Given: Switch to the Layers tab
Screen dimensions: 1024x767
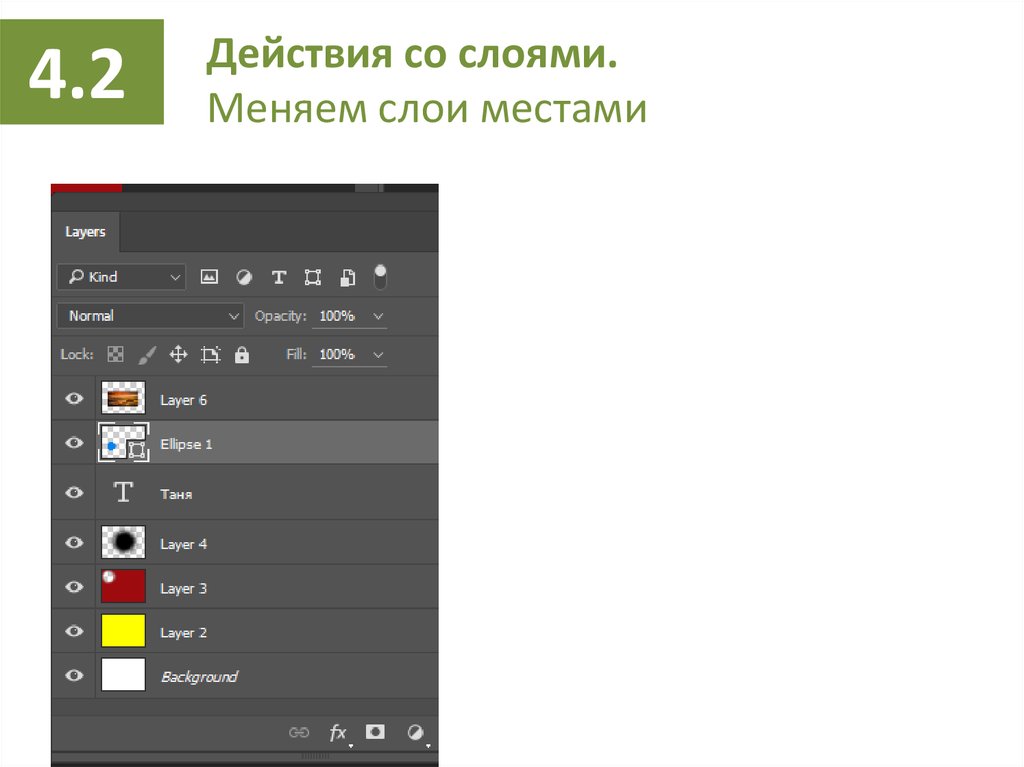Looking at the screenshot, I should tap(85, 232).
